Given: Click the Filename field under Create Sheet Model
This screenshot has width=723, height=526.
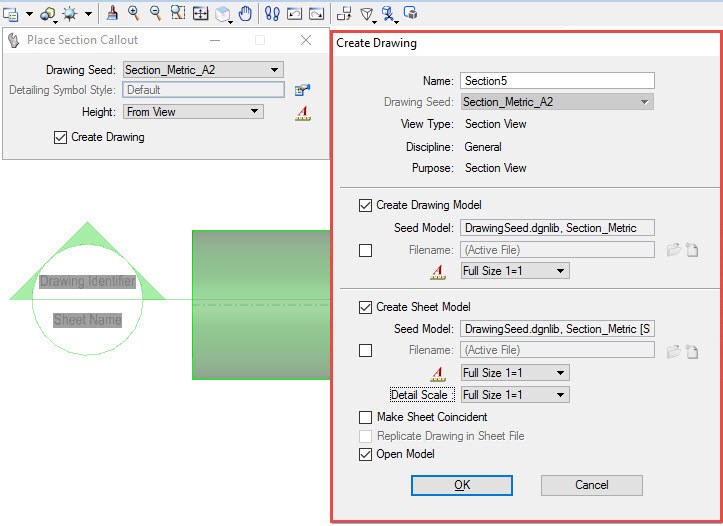Looking at the screenshot, I should [x=557, y=350].
